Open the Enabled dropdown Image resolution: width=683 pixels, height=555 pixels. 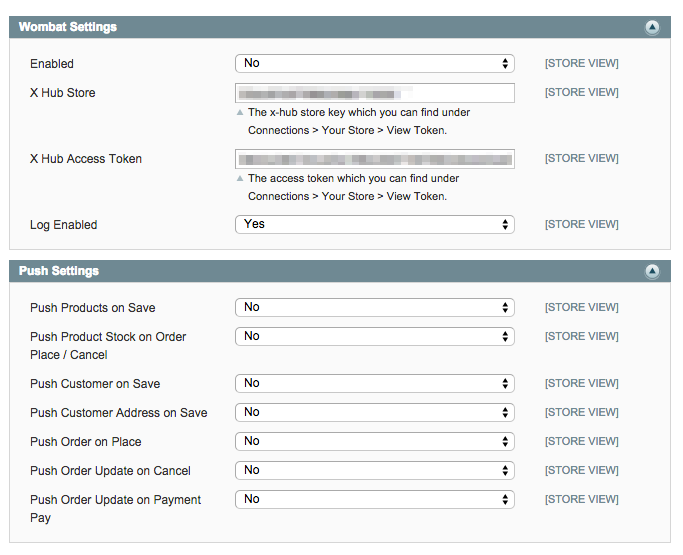pyautogui.click(x=375, y=64)
